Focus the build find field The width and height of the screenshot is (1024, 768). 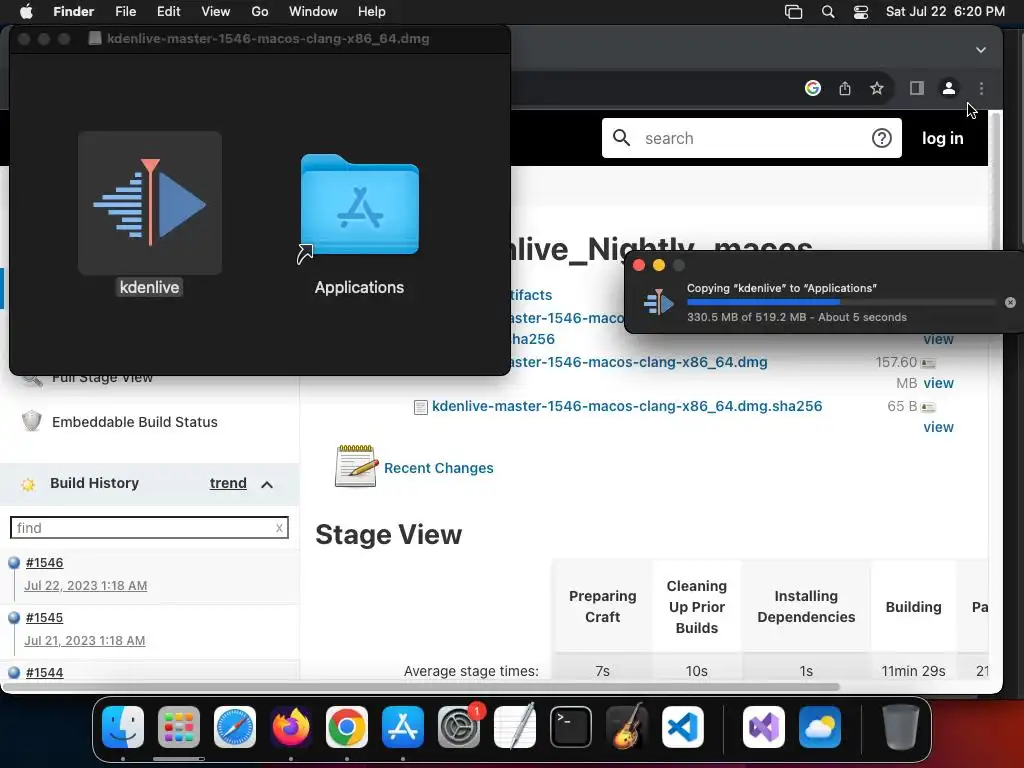pos(149,528)
